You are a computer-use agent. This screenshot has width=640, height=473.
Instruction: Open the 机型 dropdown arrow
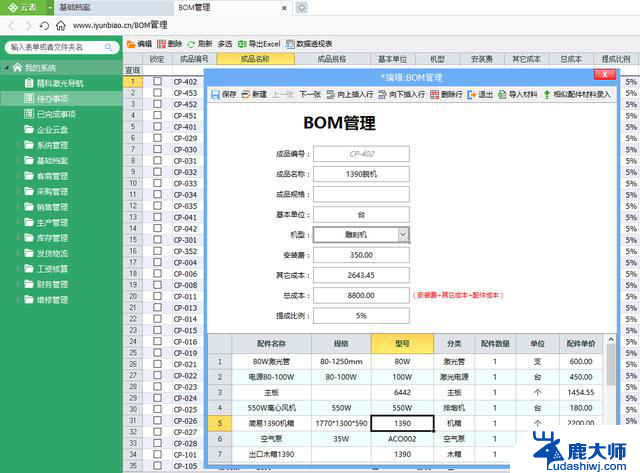click(403, 234)
